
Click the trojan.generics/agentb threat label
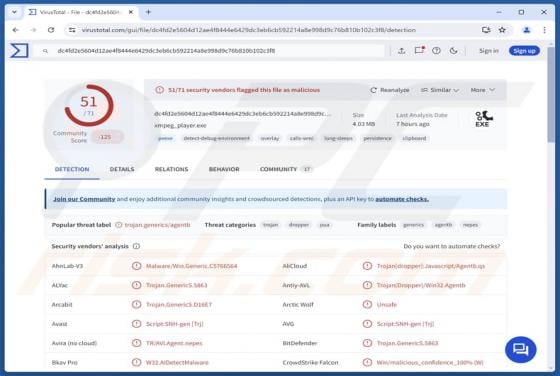tap(158, 225)
